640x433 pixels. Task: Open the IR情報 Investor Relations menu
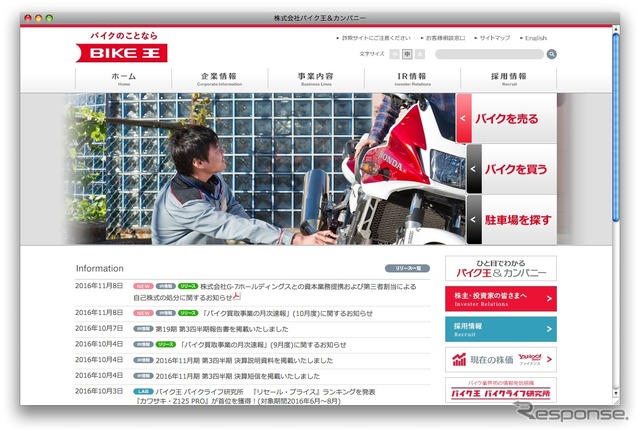click(x=411, y=79)
